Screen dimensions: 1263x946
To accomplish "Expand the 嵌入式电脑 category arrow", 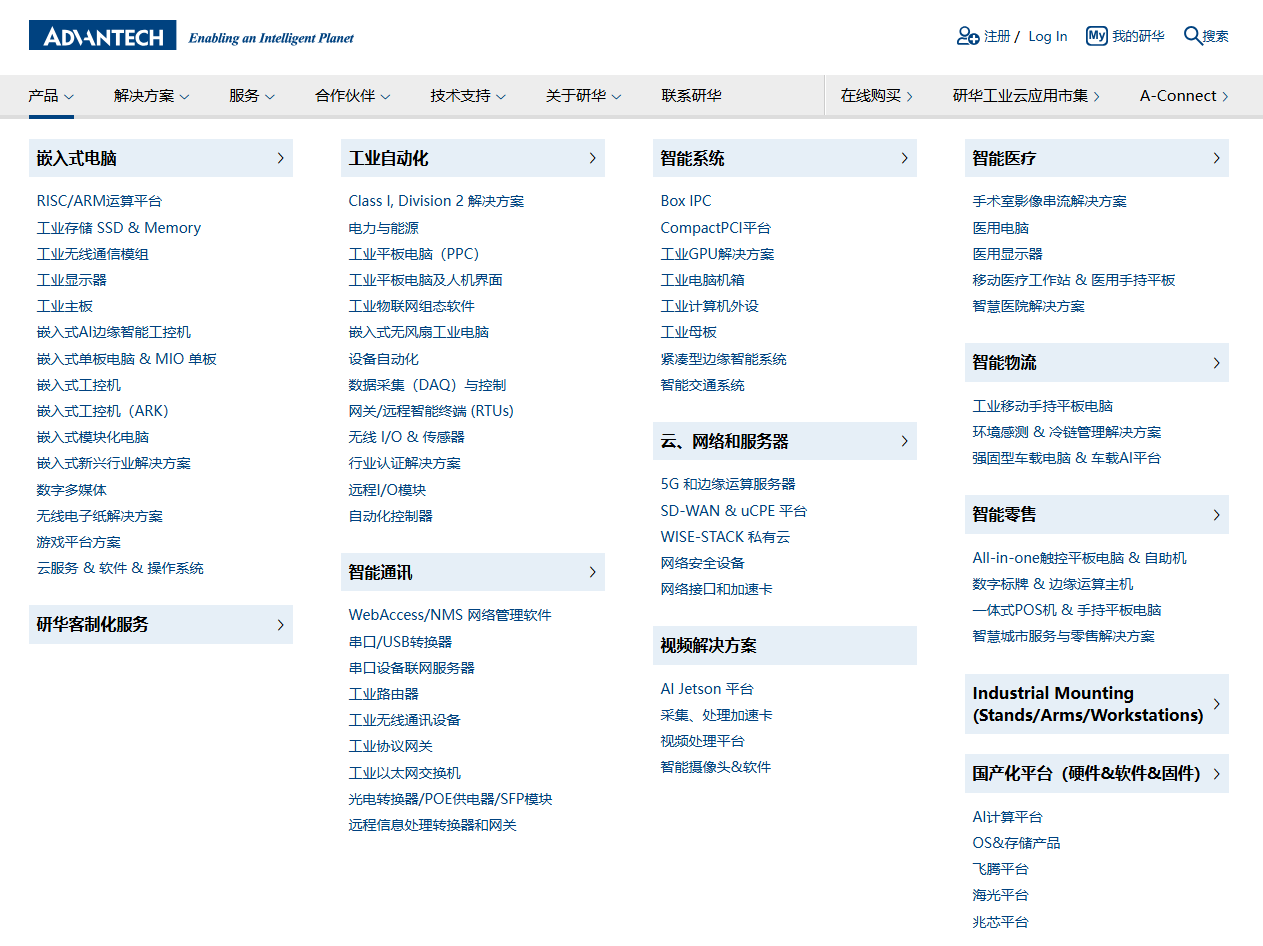I will click(x=281, y=158).
